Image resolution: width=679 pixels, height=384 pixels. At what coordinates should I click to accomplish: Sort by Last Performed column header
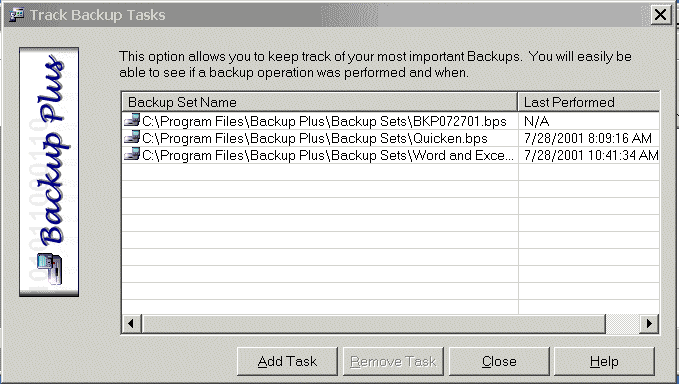pyautogui.click(x=589, y=102)
